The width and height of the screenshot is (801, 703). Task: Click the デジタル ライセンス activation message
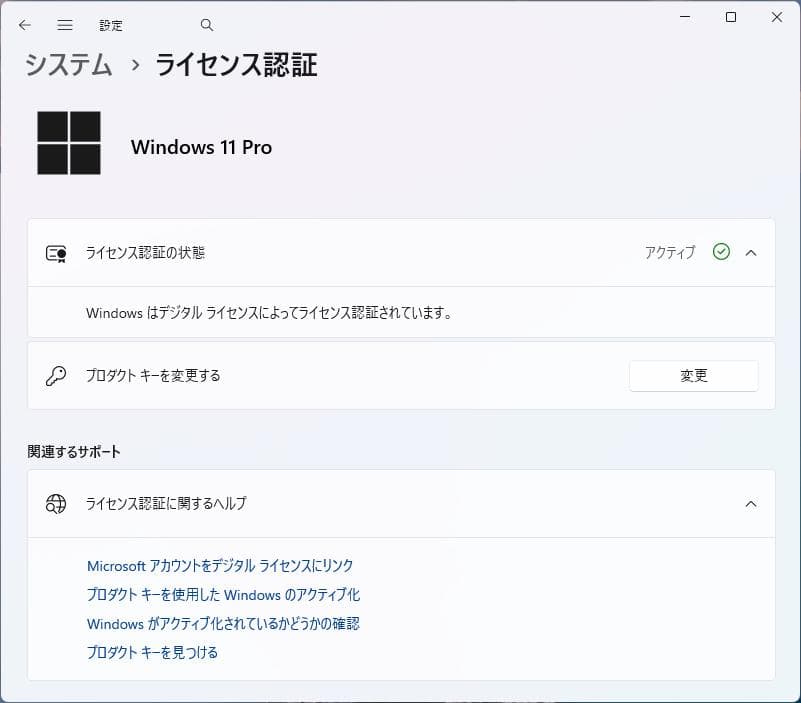(x=269, y=313)
